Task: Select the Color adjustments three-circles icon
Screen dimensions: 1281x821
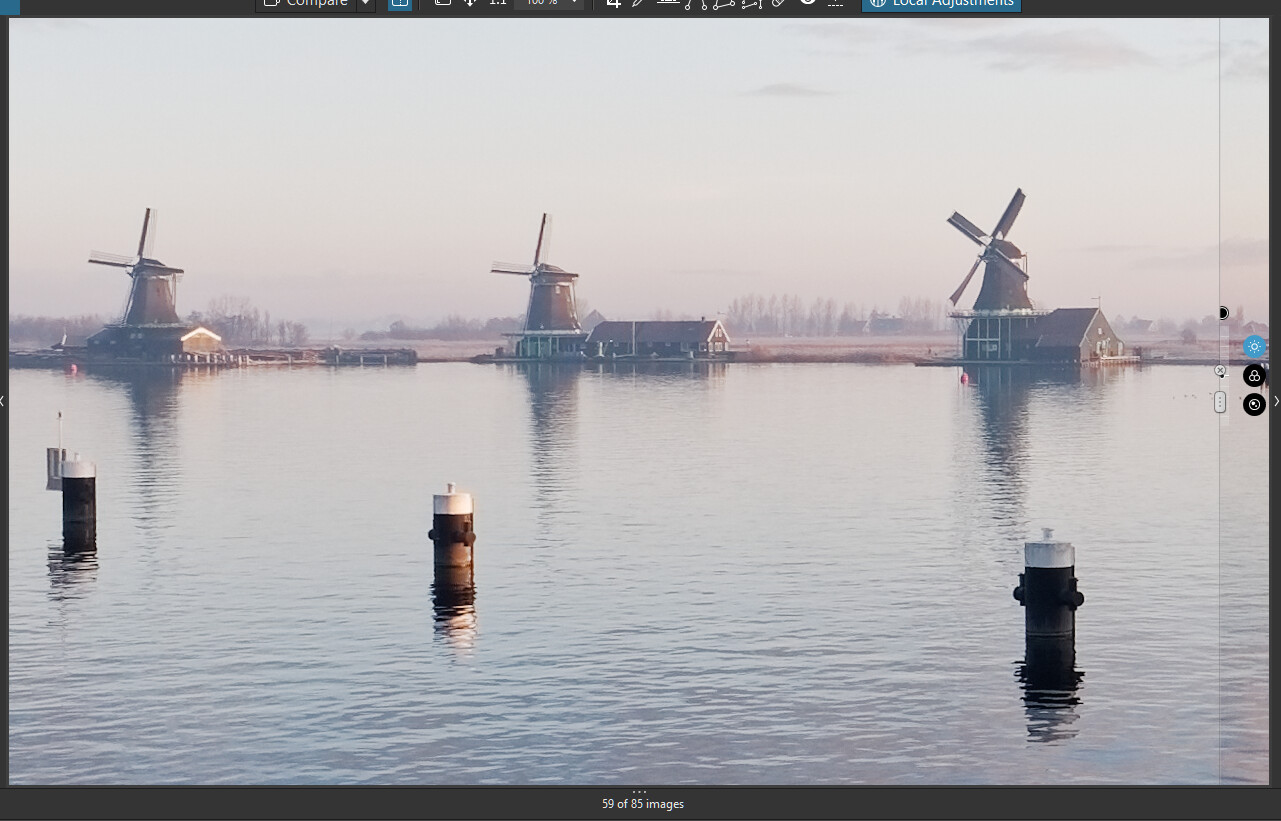Action: [1254, 376]
